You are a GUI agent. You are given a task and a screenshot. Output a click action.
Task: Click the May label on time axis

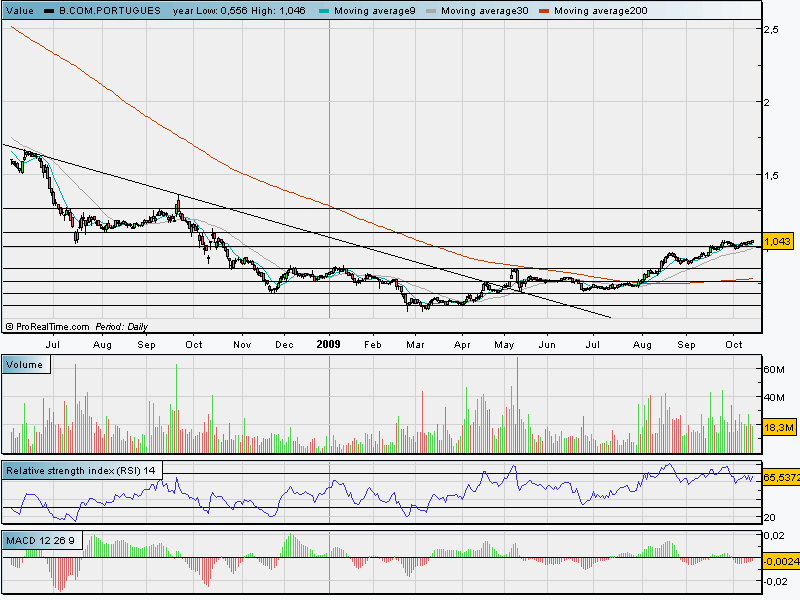pos(504,345)
